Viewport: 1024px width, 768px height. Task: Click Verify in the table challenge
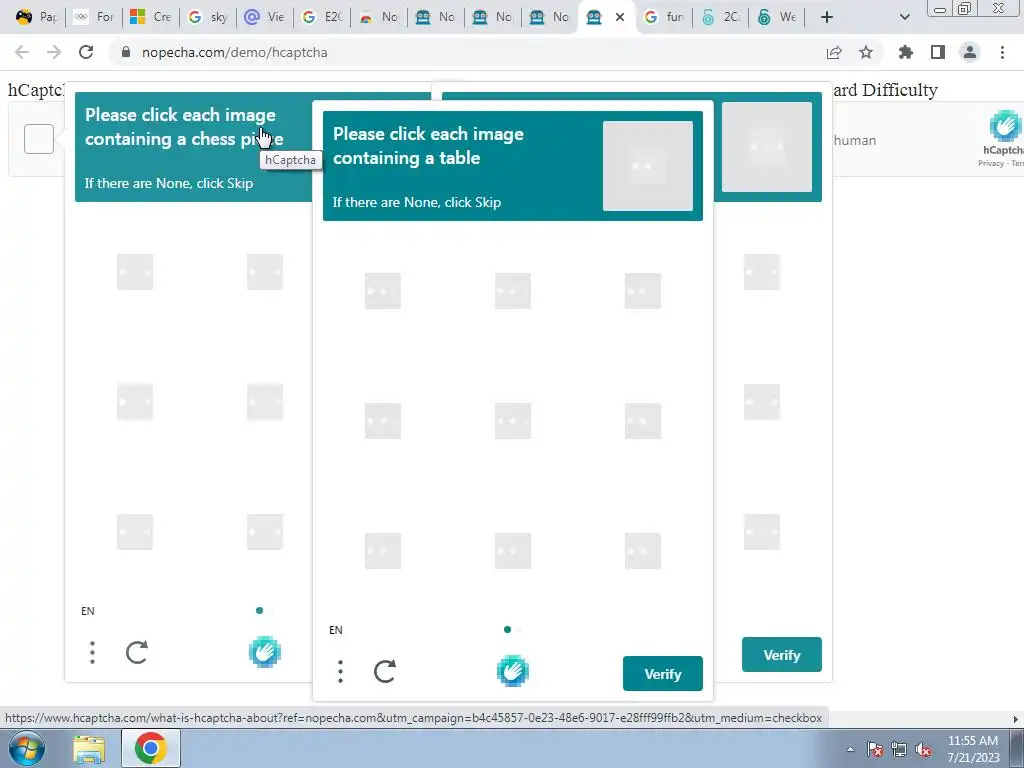tap(662, 673)
